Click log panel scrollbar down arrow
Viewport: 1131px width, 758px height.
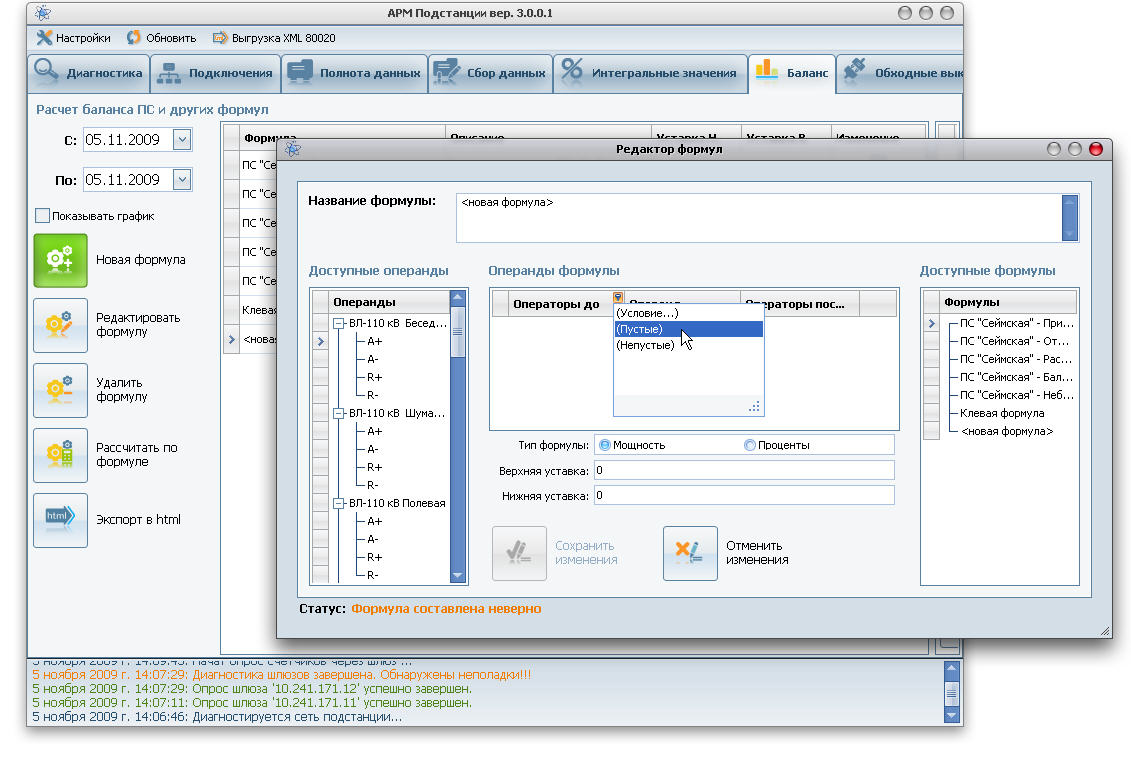click(952, 715)
